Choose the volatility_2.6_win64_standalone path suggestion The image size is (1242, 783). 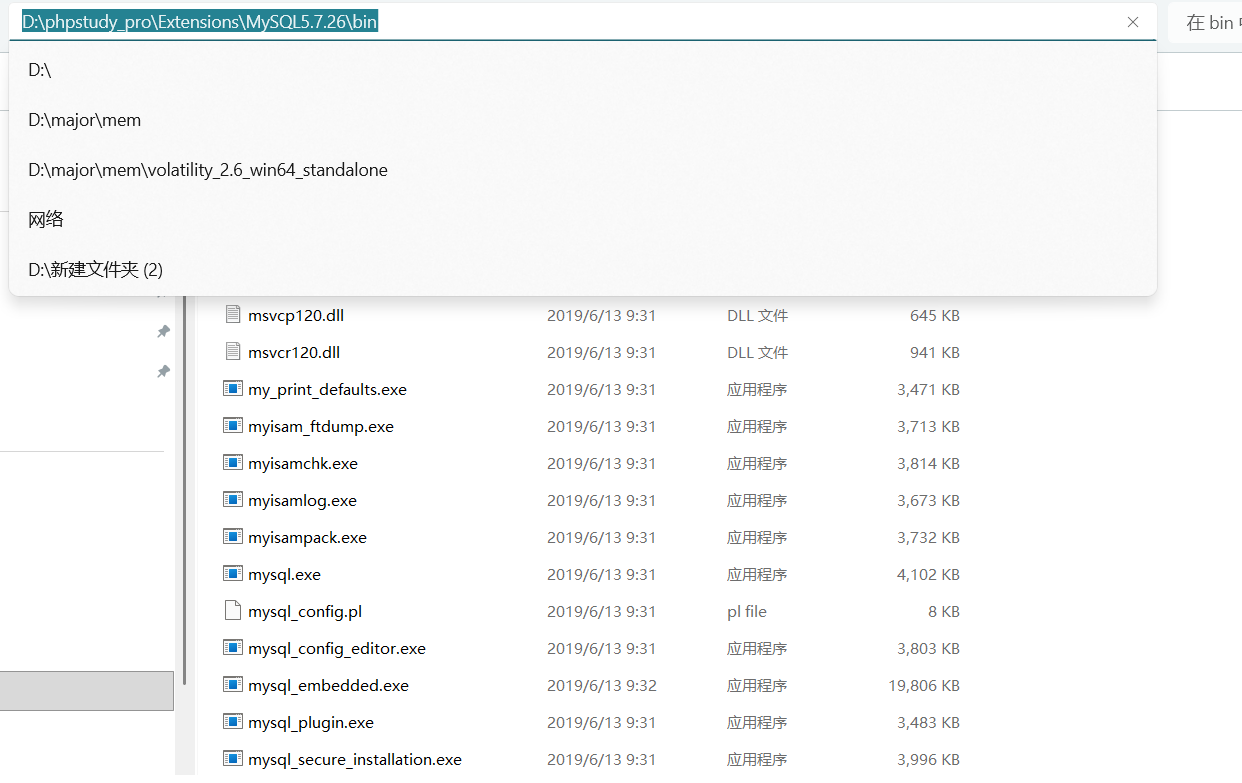[x=583, y=170]
